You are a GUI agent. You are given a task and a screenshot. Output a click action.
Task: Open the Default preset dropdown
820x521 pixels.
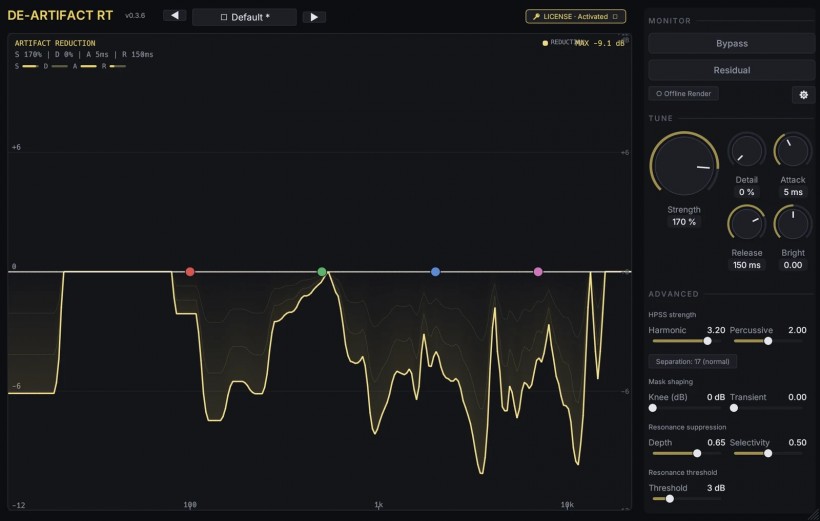(244, 17)
